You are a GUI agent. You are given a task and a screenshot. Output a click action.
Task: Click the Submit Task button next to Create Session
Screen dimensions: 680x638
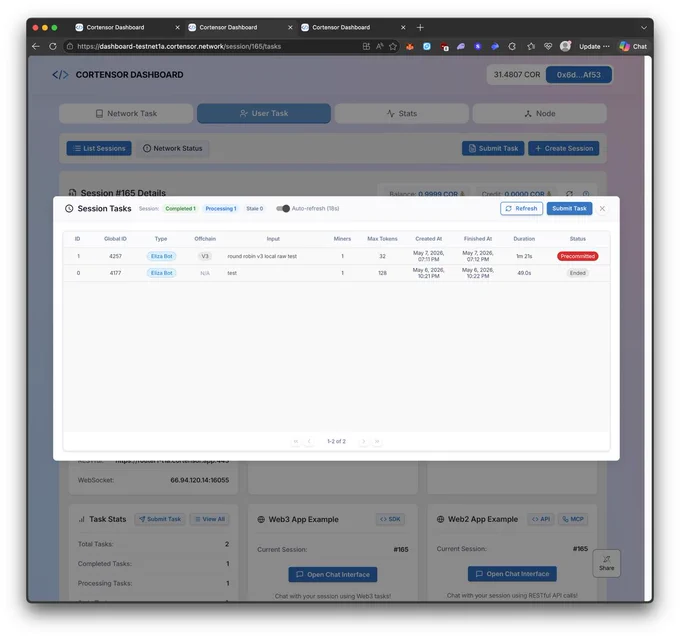pyautogui.click(x=493, y=148)
